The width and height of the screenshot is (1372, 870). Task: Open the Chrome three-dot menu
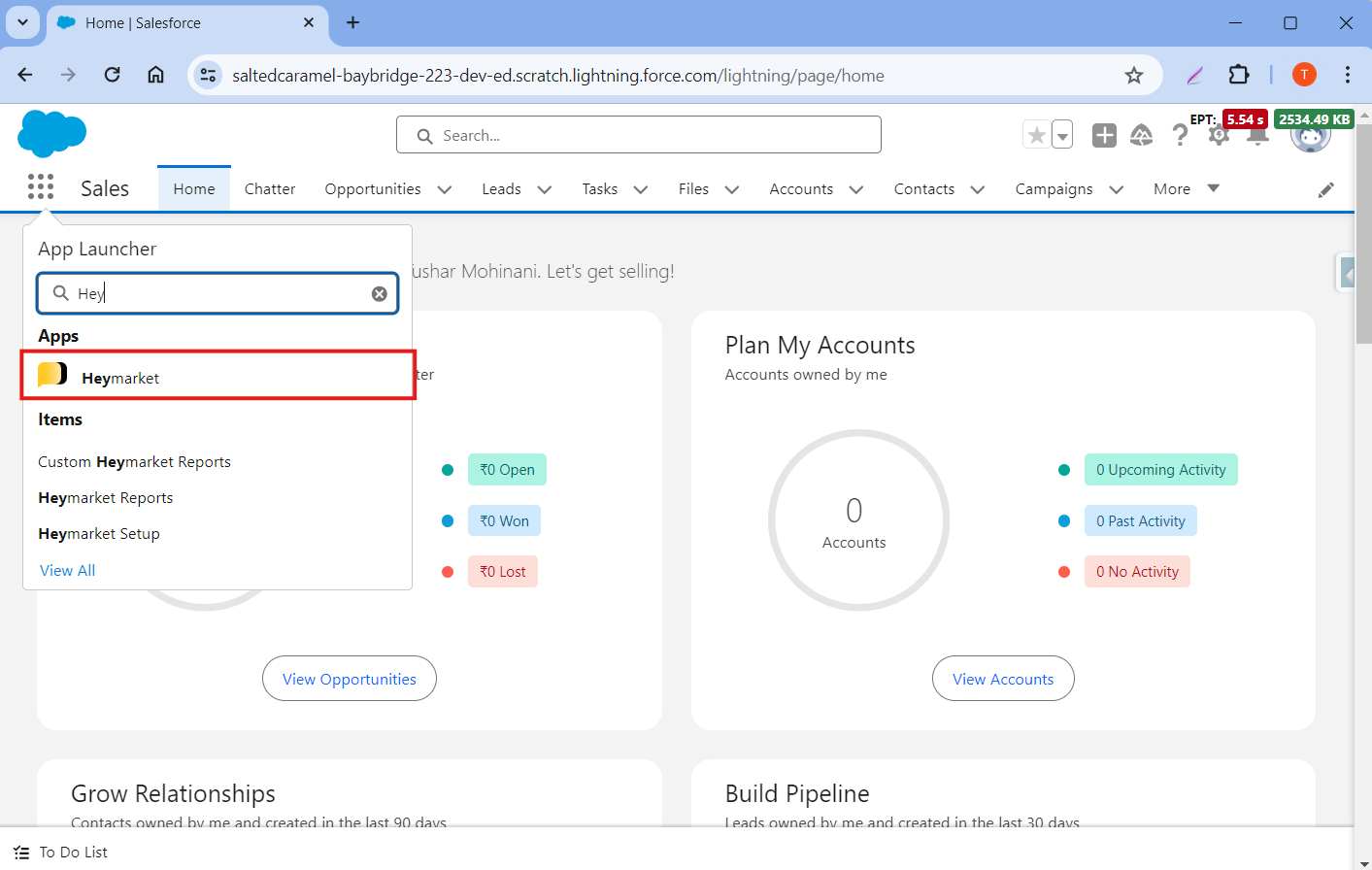tap(1348, 75)
